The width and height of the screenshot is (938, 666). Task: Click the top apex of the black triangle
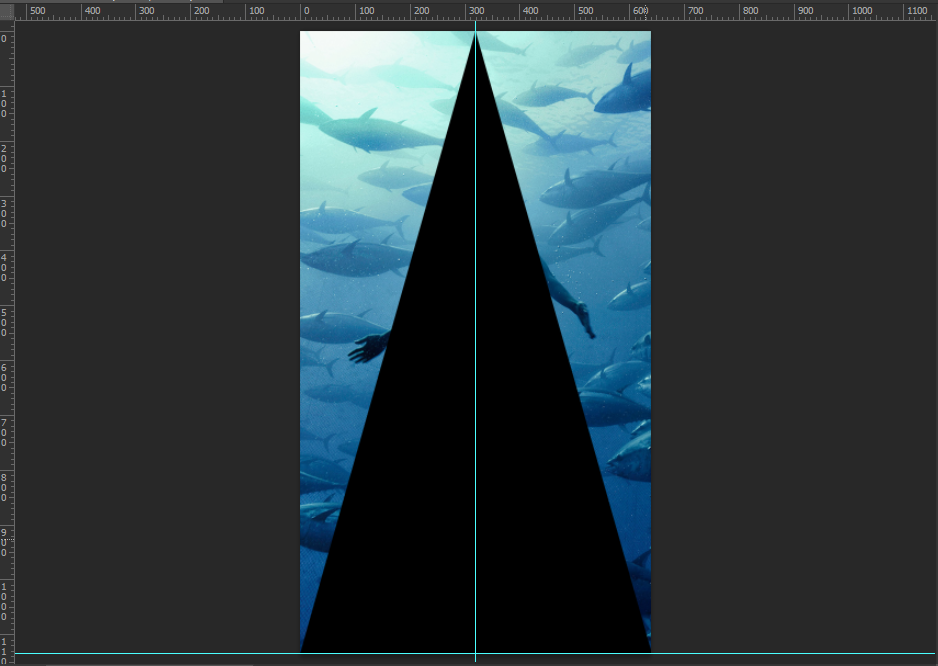[x=475, y=36]
